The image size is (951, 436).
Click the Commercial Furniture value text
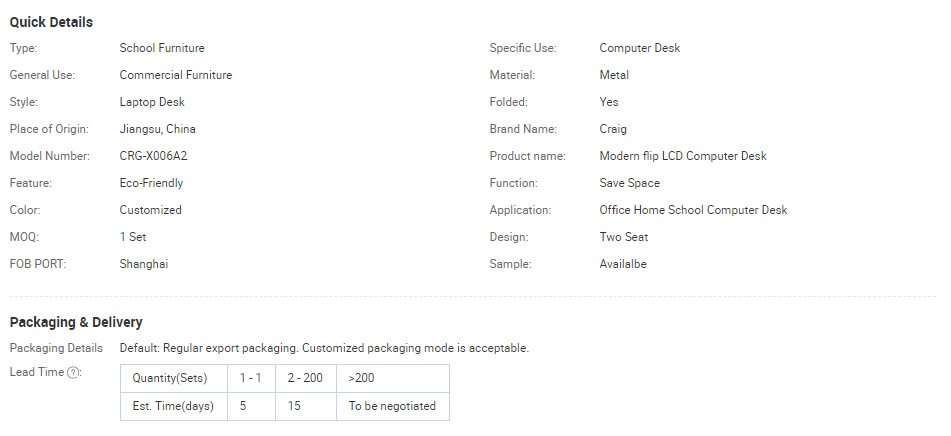175,75
